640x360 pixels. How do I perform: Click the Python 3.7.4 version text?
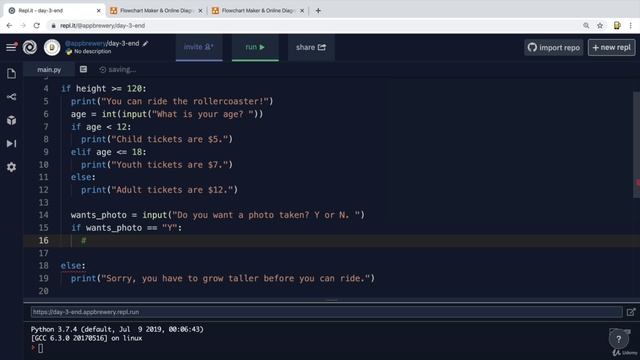click(x=117, y=329)
